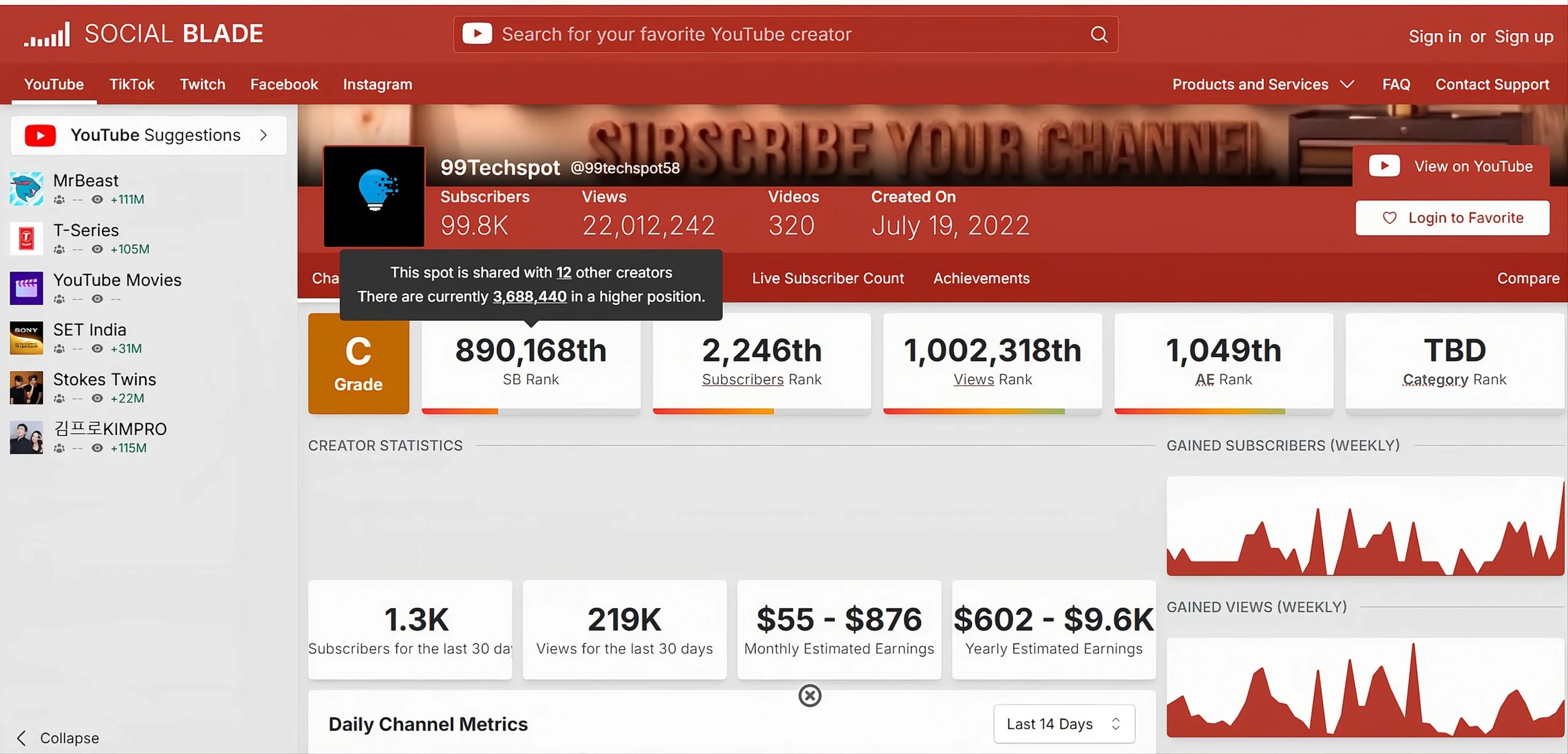Switch to the Instagram platform tab

377,85
